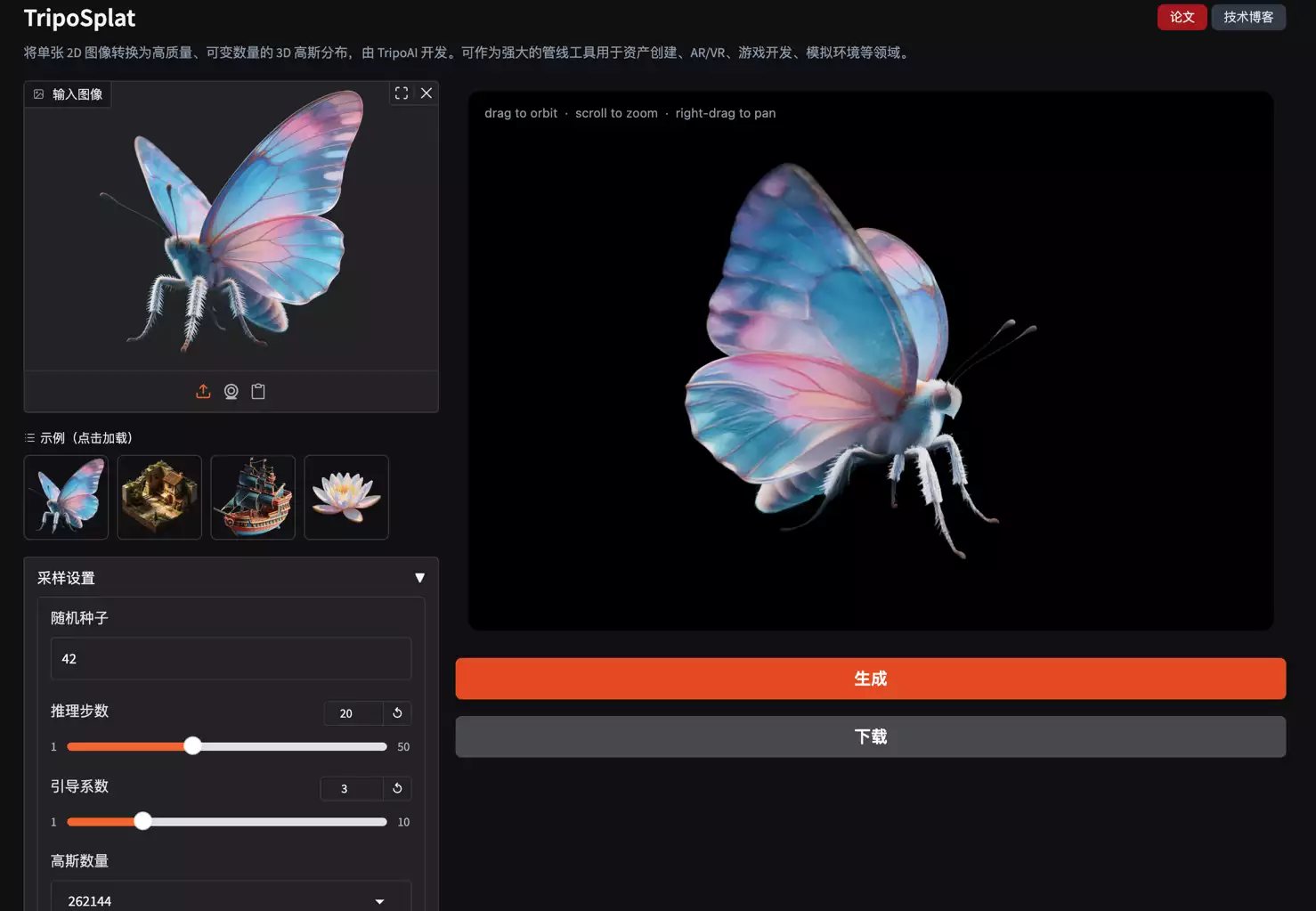Image resolution: width=1316 pixels, height=911 pixels.
Task: Open the 高斯数量 dropdown showing 262144
Action: pyautogui.click(x=231, y=899)
